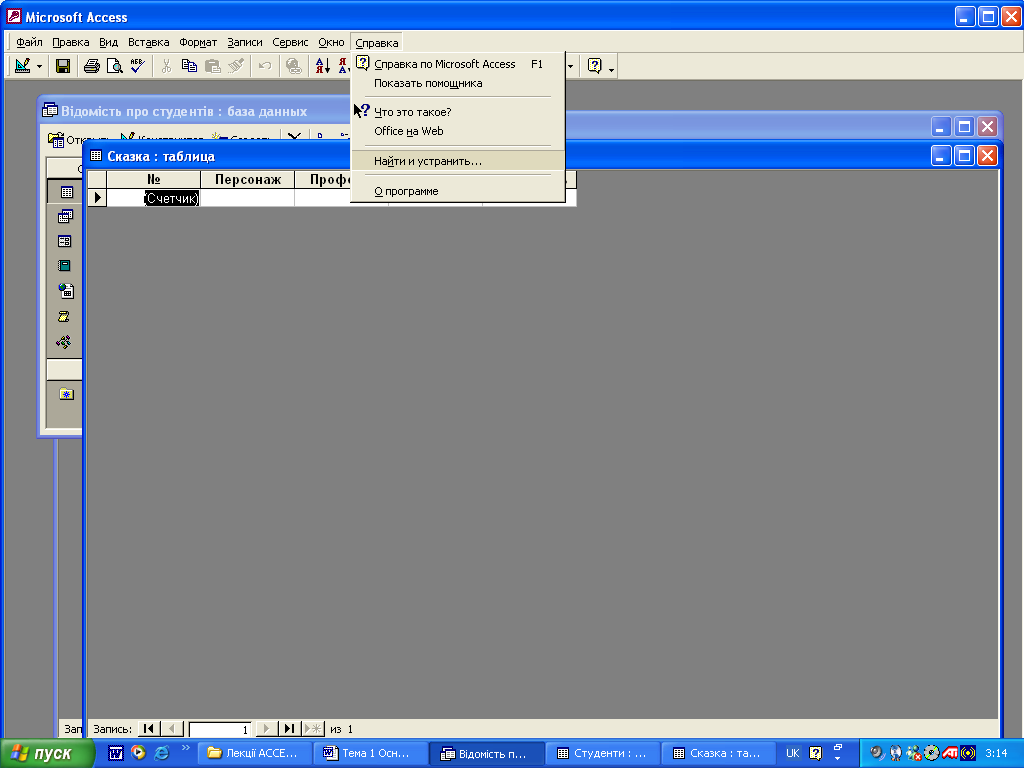Go to next record navigation button
This screenshot has height=768, width=1024.
(x=266, y=729)
